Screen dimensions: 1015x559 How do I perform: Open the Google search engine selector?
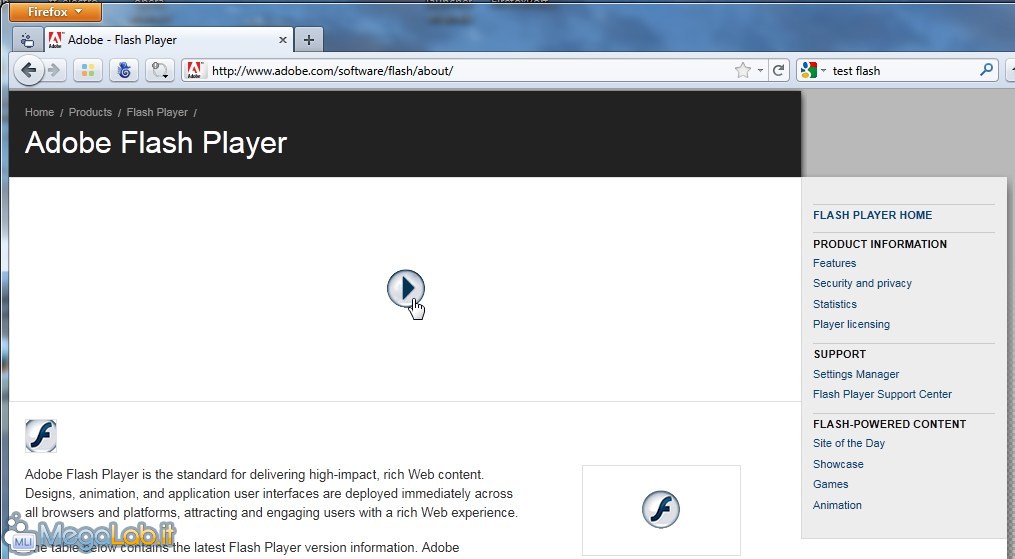point(813,70)
